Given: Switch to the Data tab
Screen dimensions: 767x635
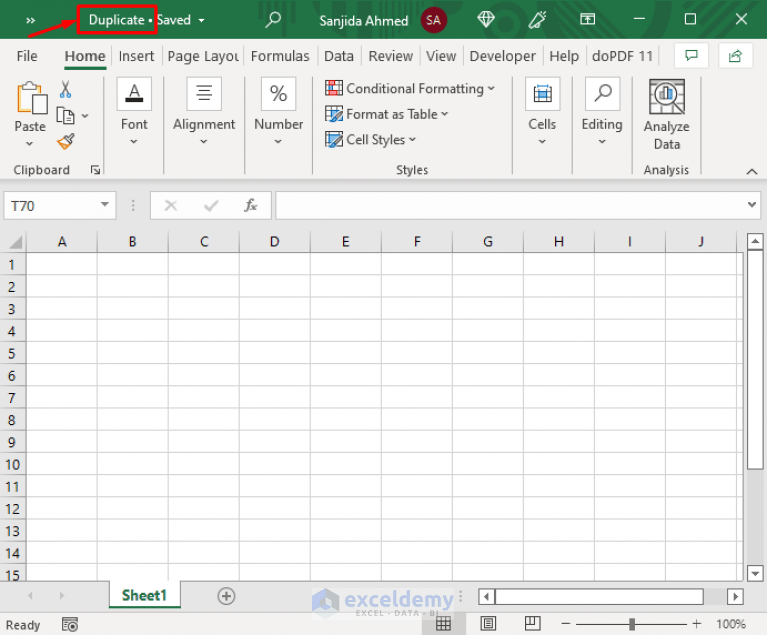Looking at the screenshot, I should pyautogui.click(x=338, y=56).
